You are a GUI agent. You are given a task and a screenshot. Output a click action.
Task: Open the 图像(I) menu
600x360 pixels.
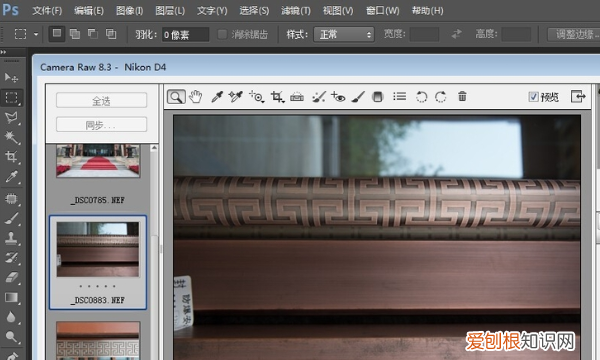point(129,10)
